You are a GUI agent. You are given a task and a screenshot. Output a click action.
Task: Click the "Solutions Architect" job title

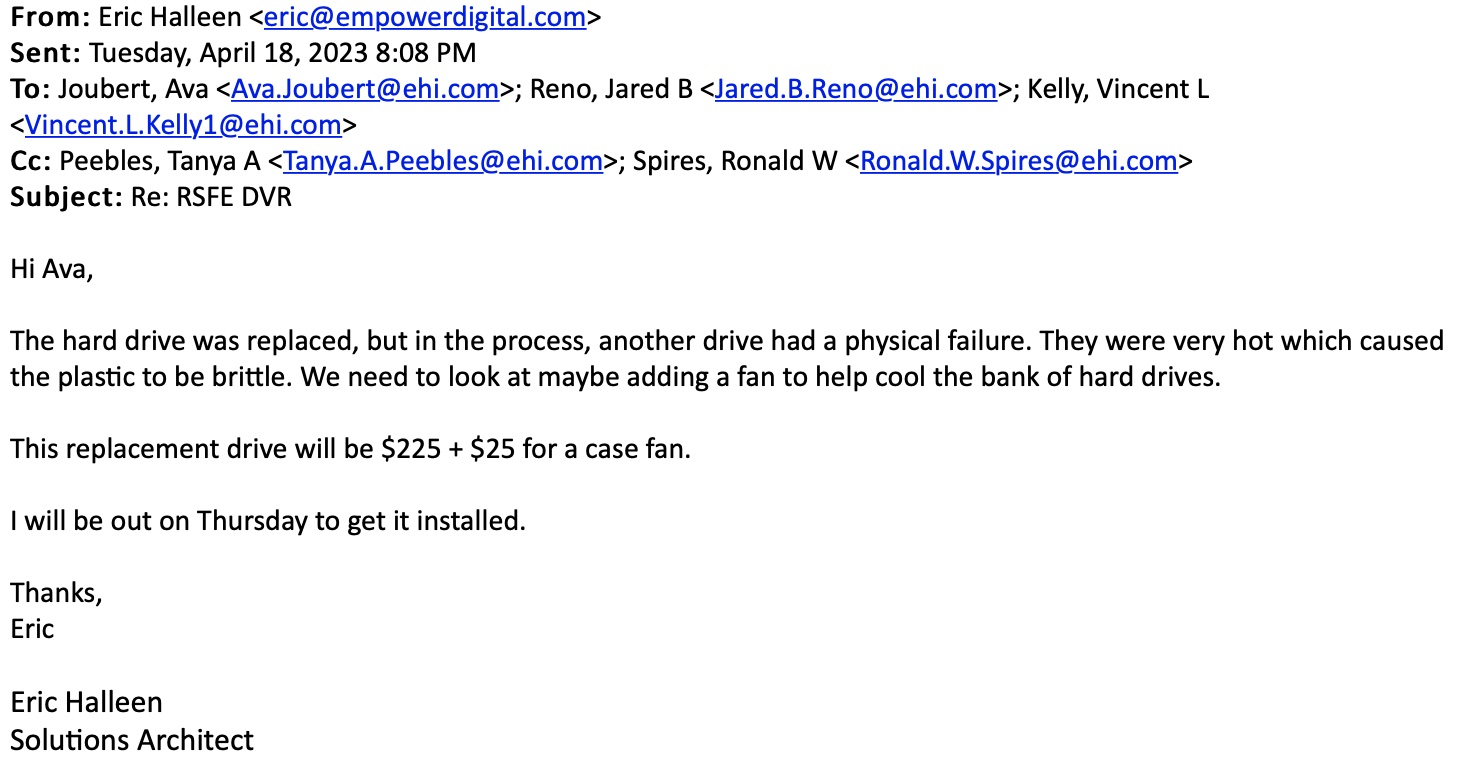(x=132, y=740)
